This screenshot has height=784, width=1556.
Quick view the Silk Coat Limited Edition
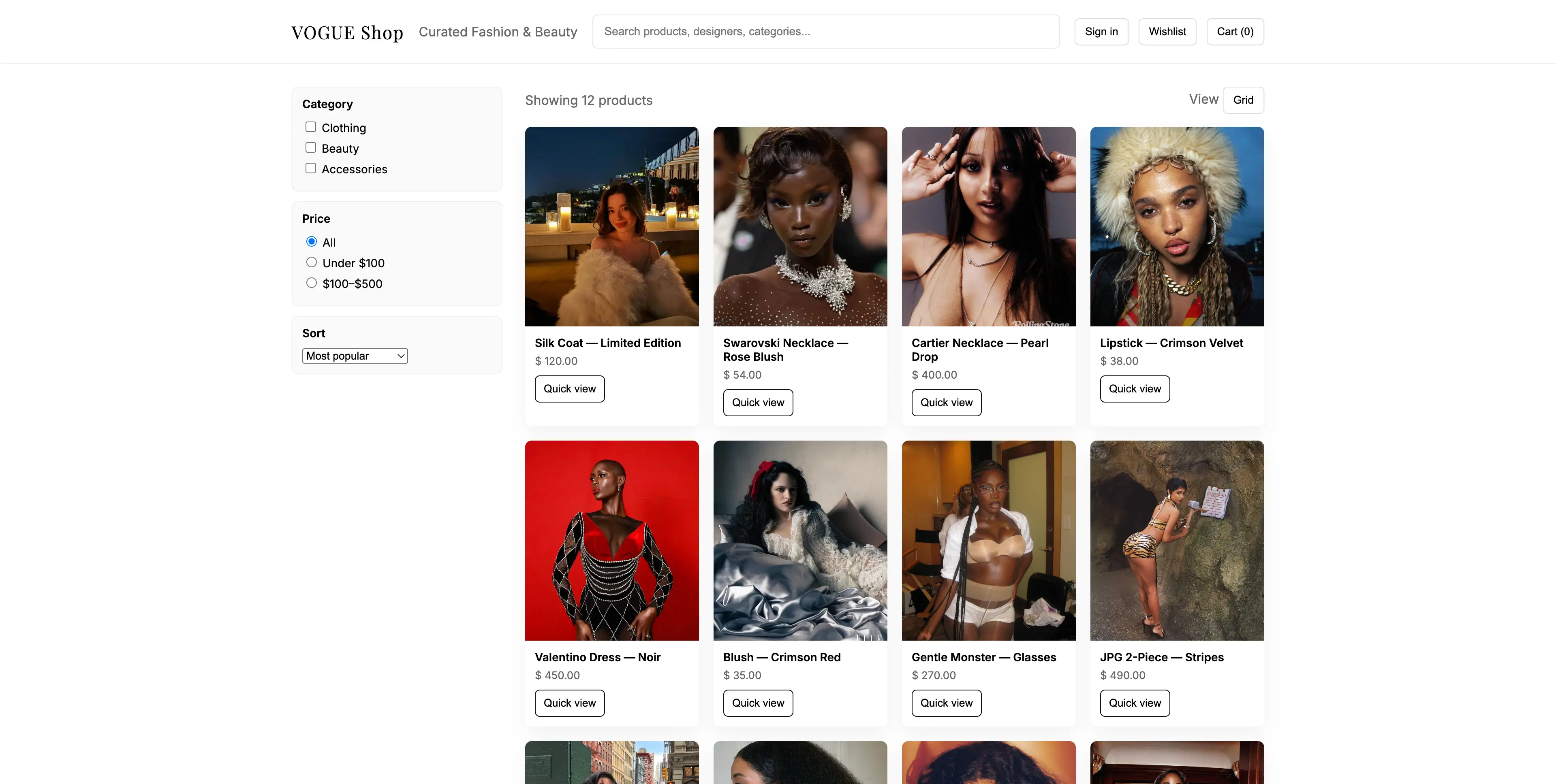point(569,389)
